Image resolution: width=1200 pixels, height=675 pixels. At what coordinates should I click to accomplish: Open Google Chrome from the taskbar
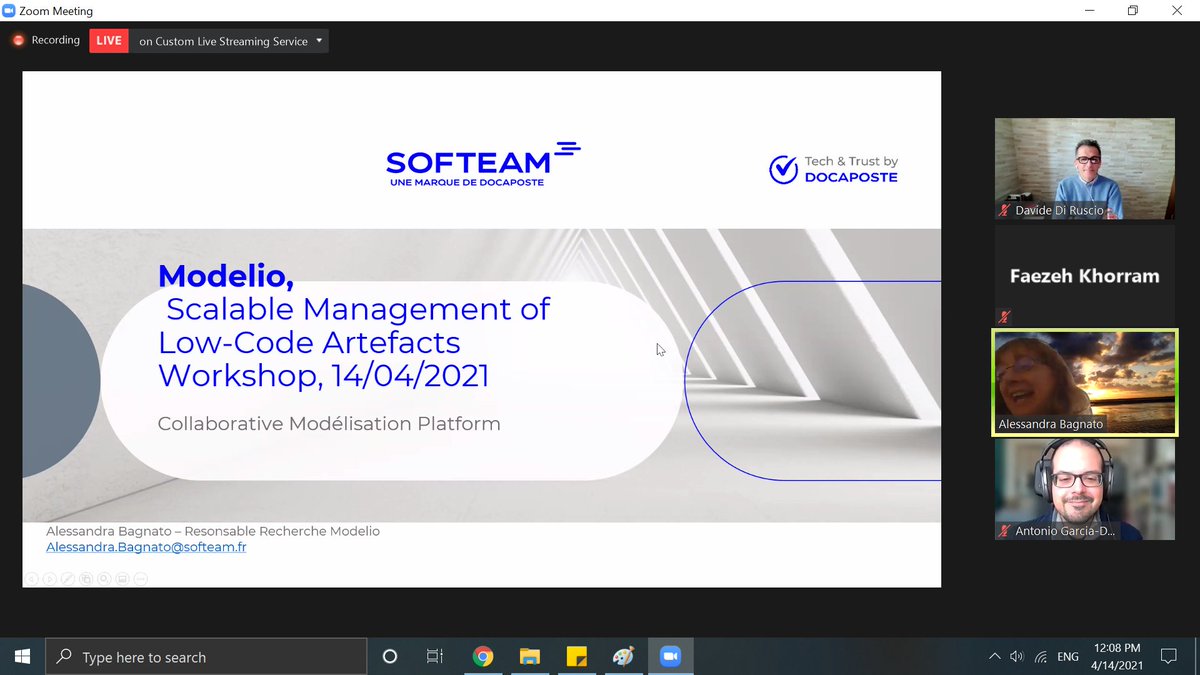click(483, 656)
